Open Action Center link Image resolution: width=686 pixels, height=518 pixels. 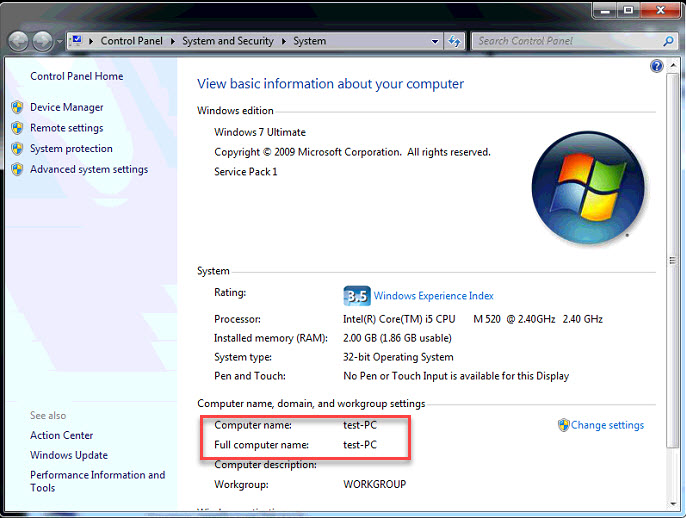[61, 435]
